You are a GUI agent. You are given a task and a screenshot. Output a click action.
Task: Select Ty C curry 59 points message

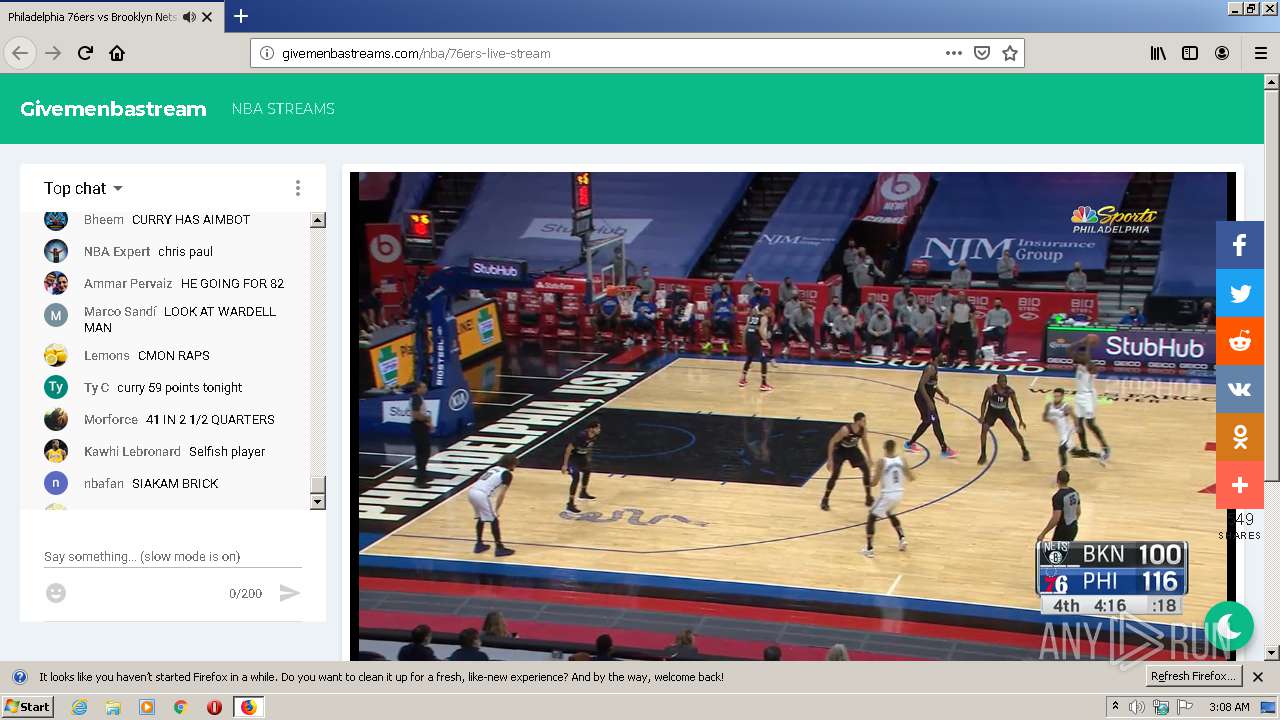click(179, 387)
